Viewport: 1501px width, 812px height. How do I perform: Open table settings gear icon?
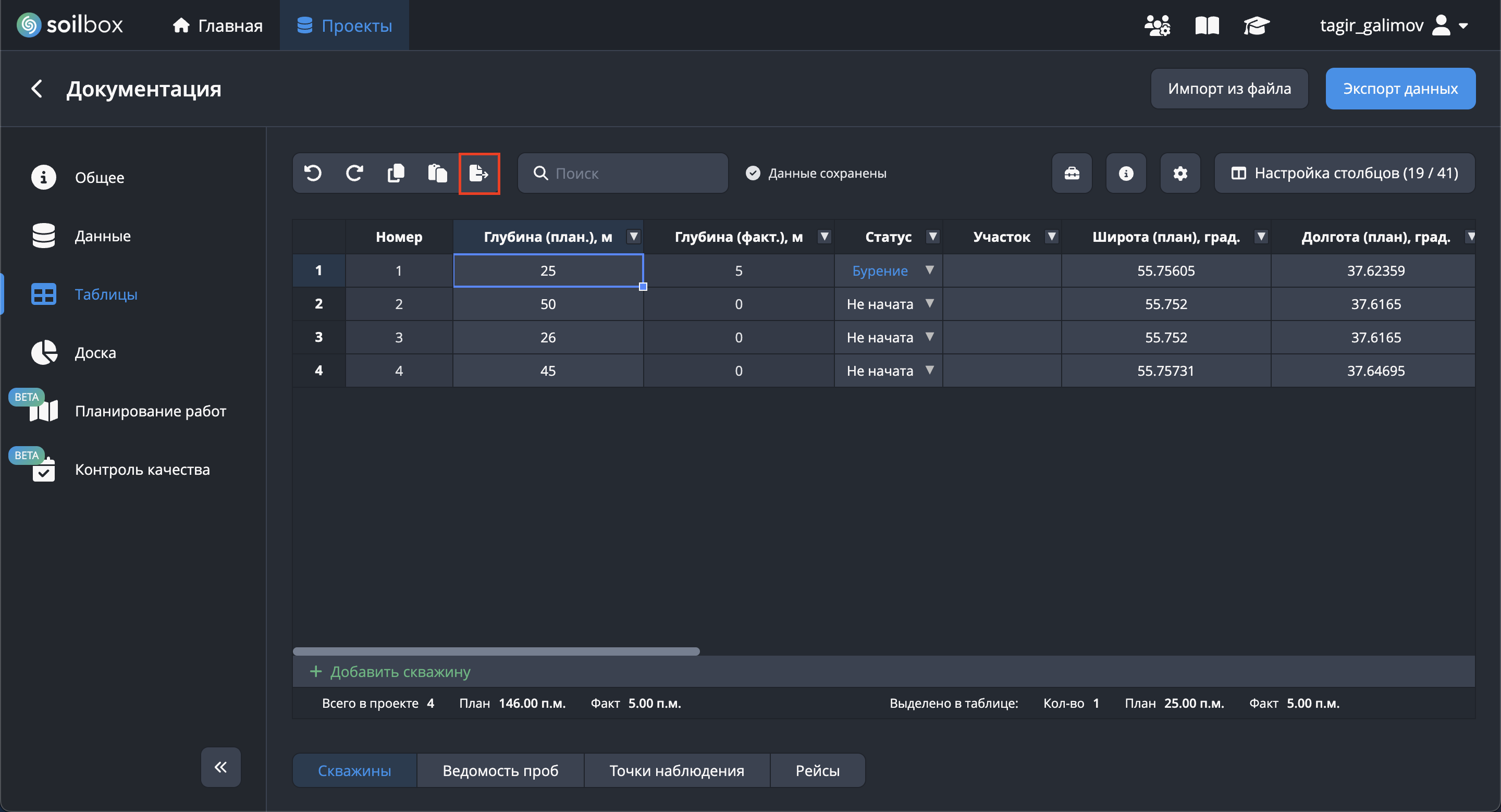1180,173
